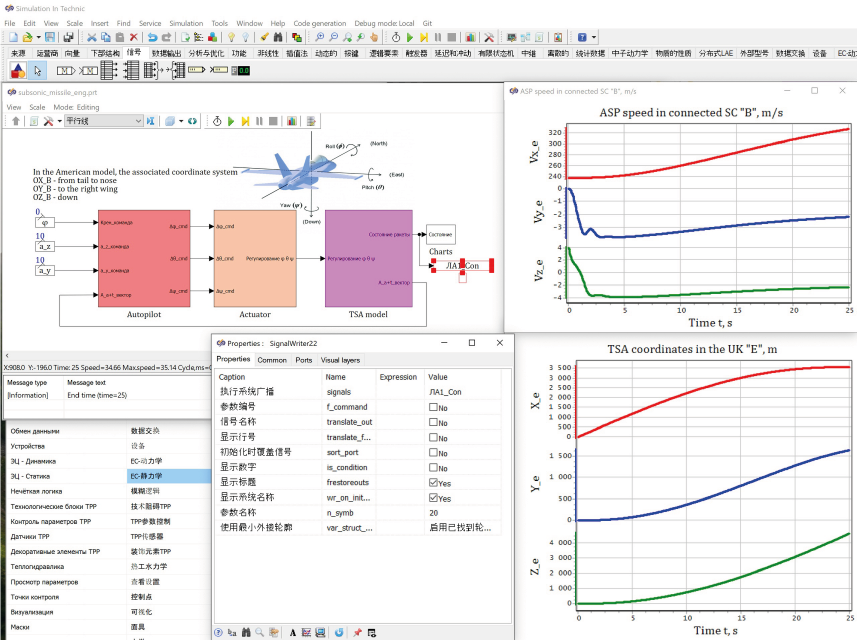Click the Autopilot block in the diagram
Screen dimensions: 857x640
pyautogui.click(x=143, y=257)
